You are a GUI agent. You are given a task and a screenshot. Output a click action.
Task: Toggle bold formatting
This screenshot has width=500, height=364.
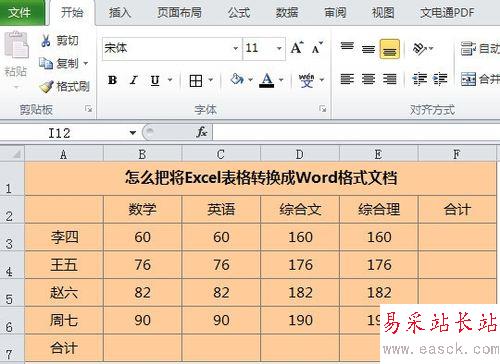(112, 80)
